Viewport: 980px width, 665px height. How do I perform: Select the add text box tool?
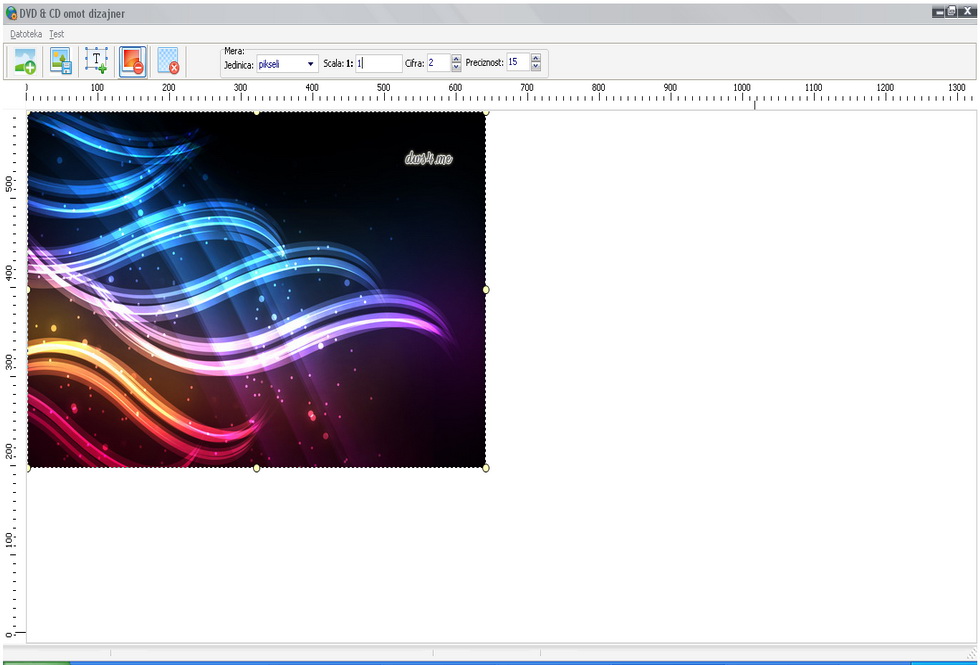point(96,61)
